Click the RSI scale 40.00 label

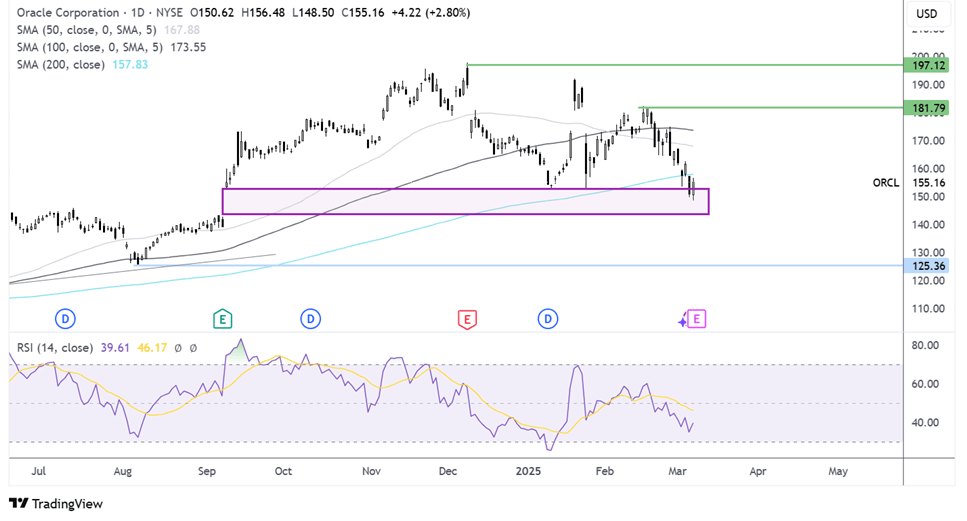pos(925,422)
